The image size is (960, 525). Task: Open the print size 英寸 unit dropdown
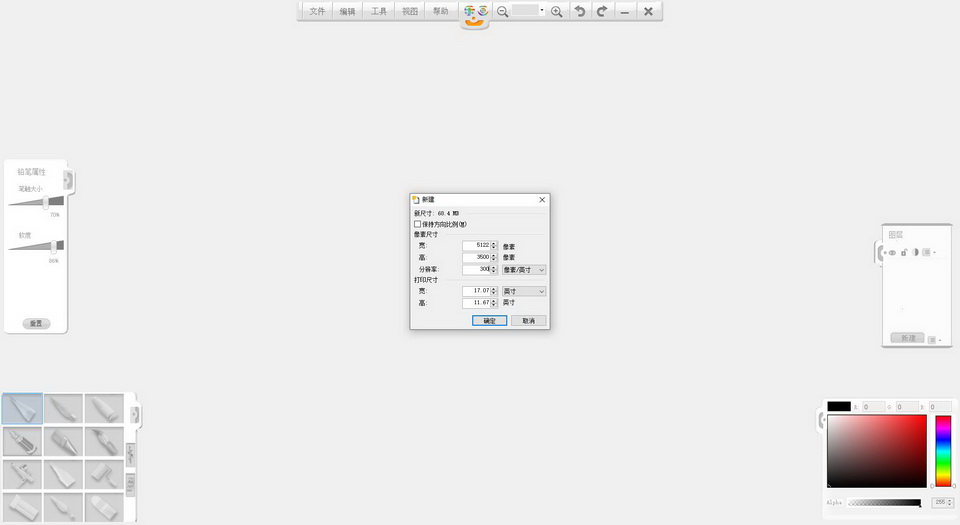tap(524, 291)
